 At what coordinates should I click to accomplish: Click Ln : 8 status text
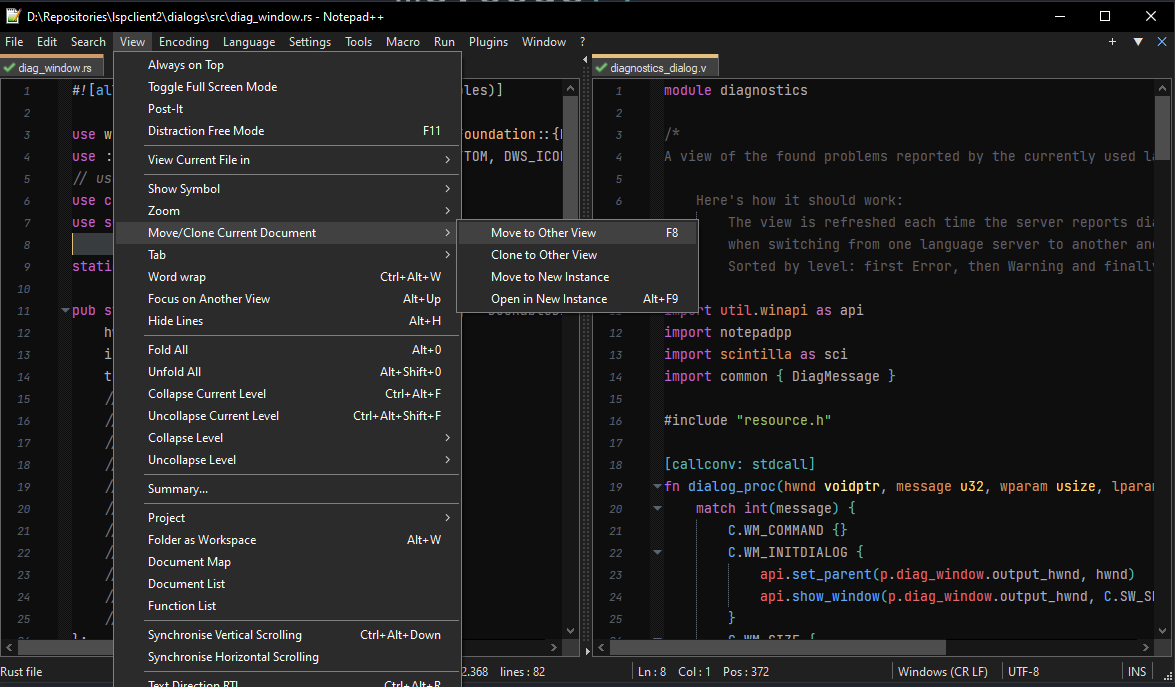652,672
